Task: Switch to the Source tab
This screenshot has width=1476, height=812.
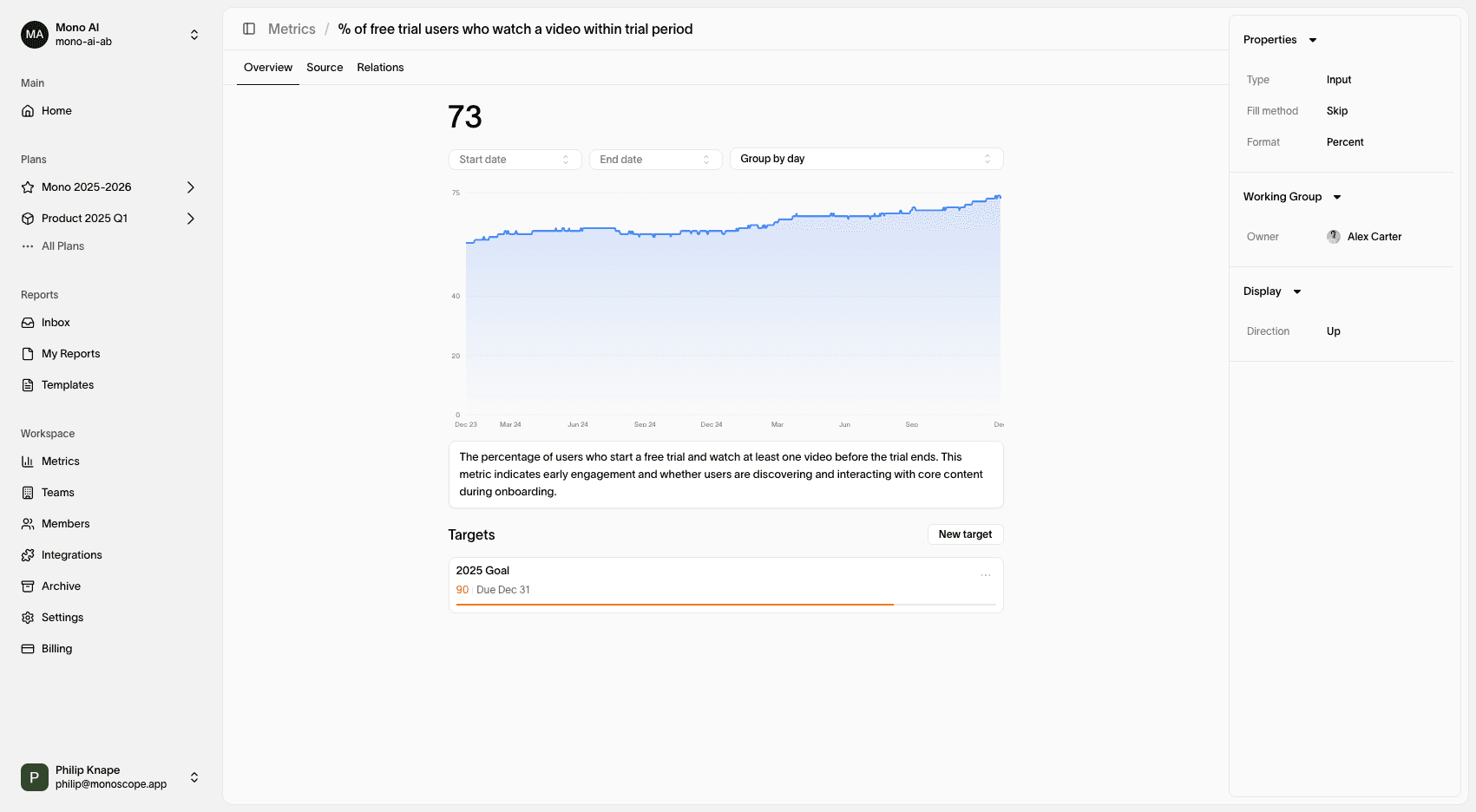Action: coord(325,68)
